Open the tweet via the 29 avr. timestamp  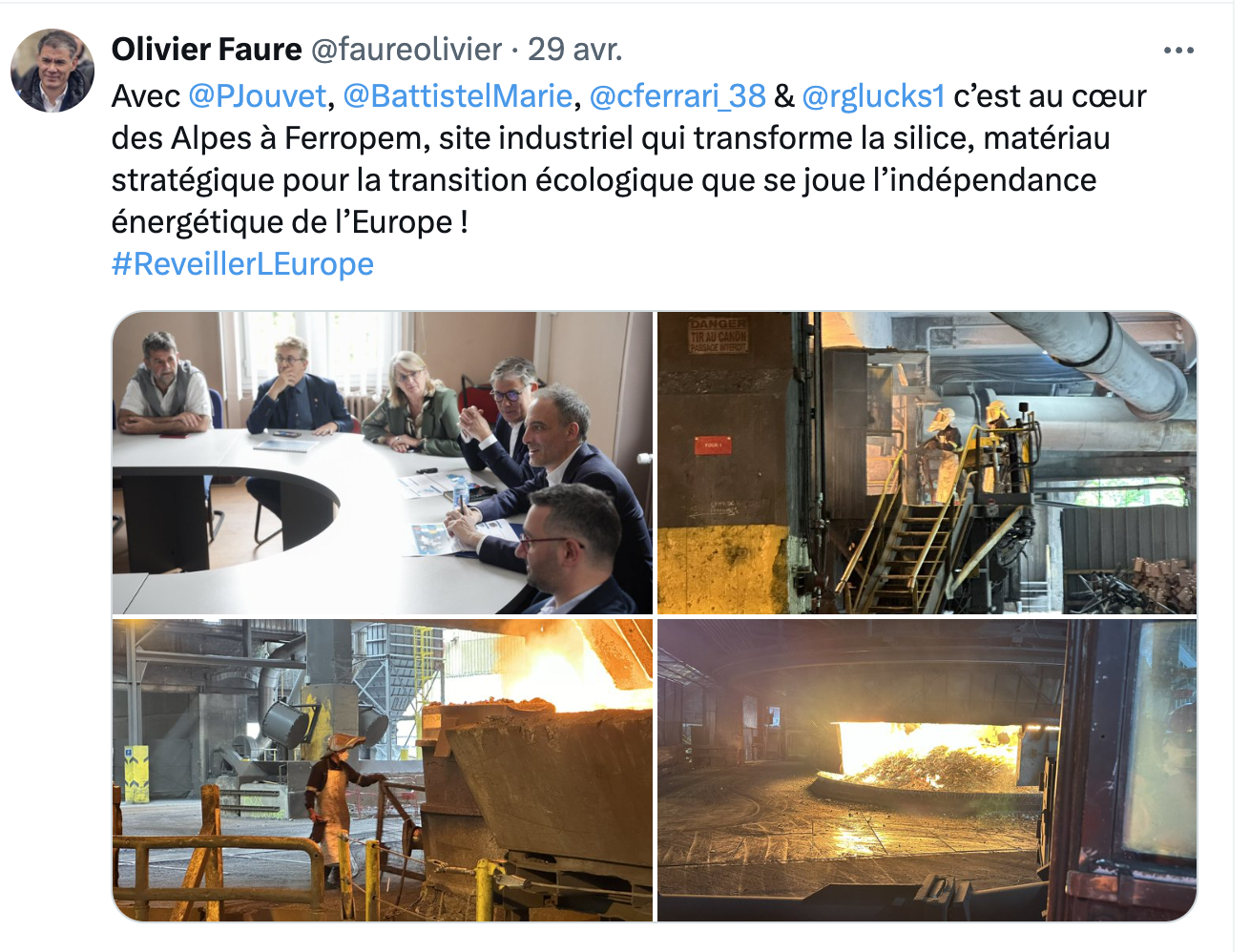click(x=575, y=50)
